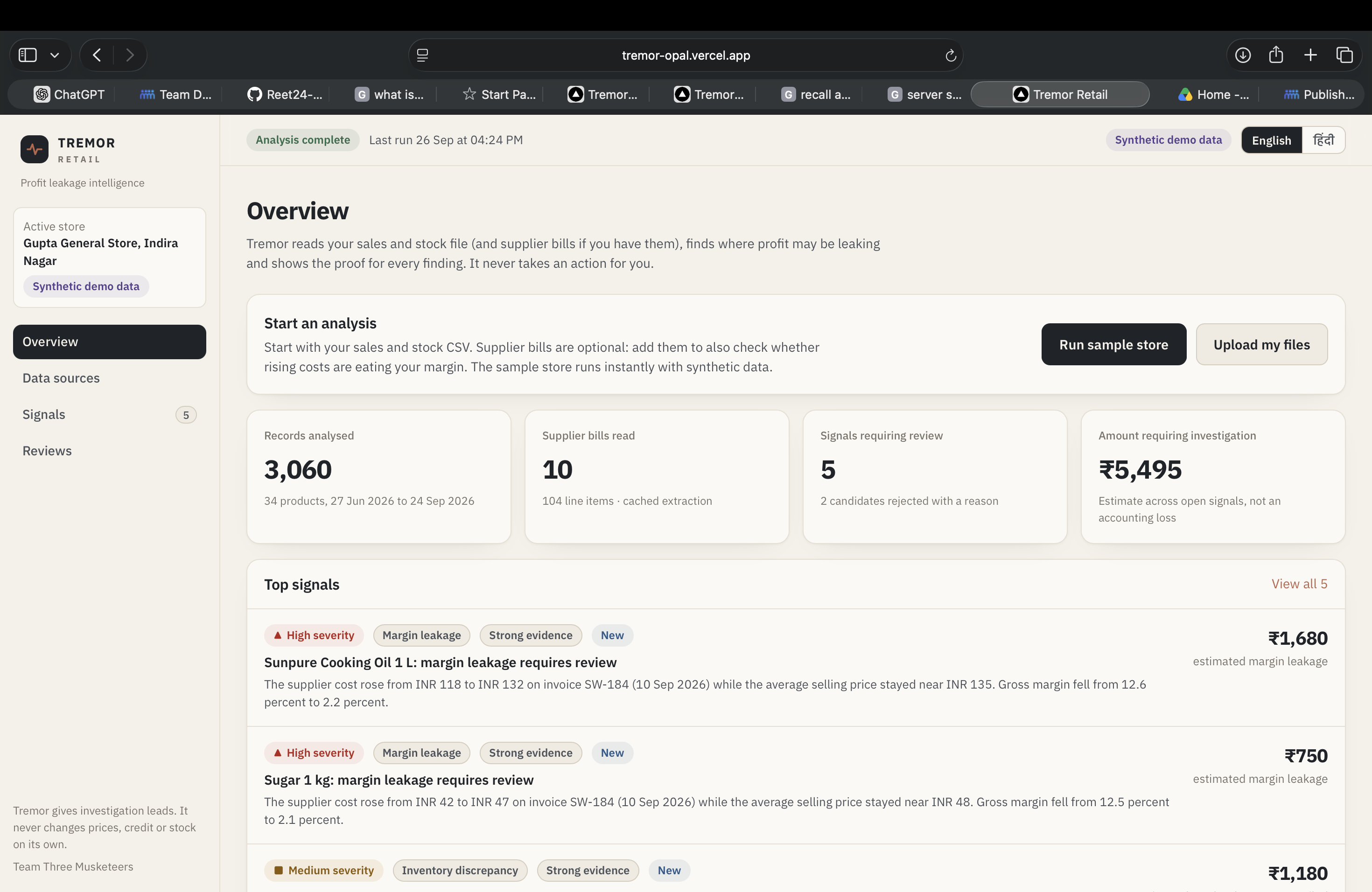1372x892 pixels.
Task: Switch to the Reet24-... GitHub tab
Action: [284, 95]
